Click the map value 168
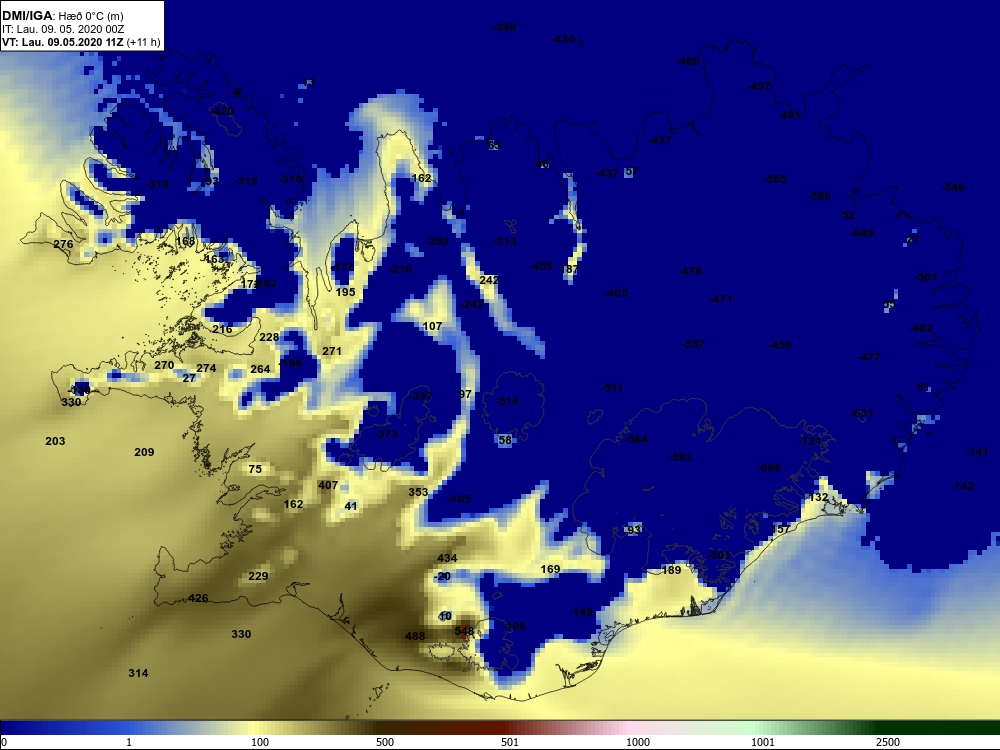Image resolution: width=1000 pixels, height=750 pixels. (x=186, y=241)
